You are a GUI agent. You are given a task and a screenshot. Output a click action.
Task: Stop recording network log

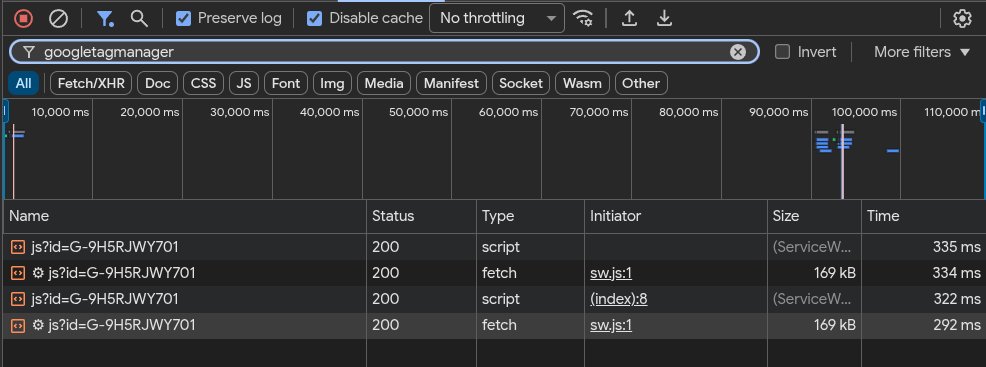coord(23,18)
